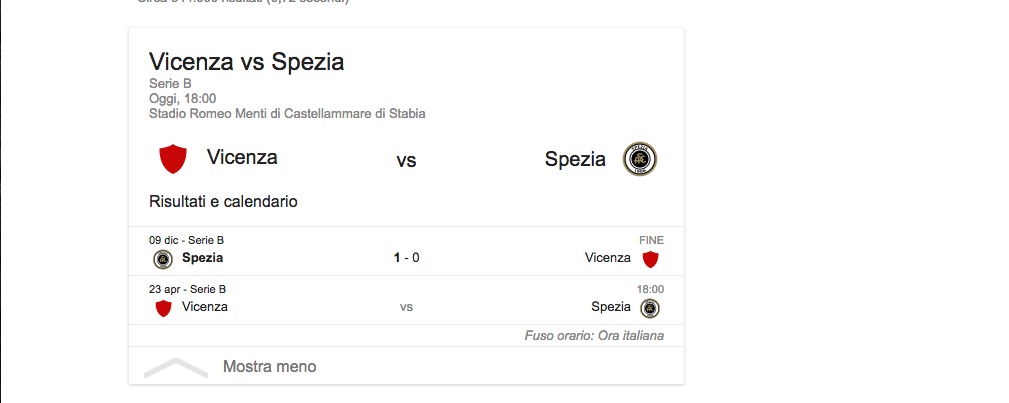Image resolution: width=1009 pixels, height=403 pixels.
Task: Click the Fuso orario: Ora italiana note
Action: (594, 336)
